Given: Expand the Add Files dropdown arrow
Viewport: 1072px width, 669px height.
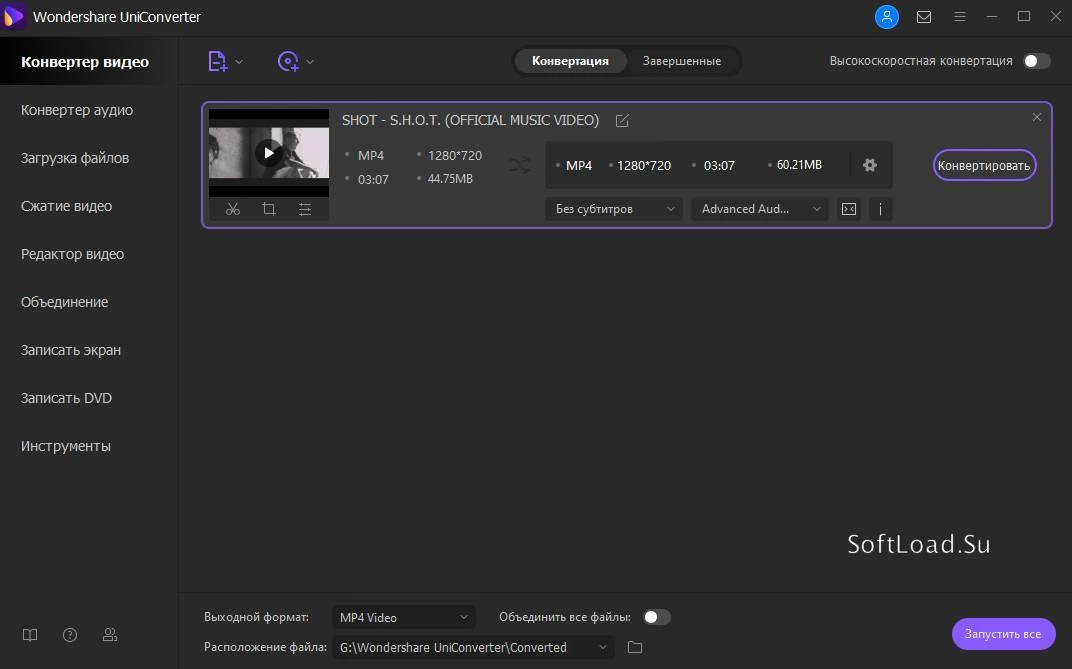Looking at the screenshot, I should 239,62.
